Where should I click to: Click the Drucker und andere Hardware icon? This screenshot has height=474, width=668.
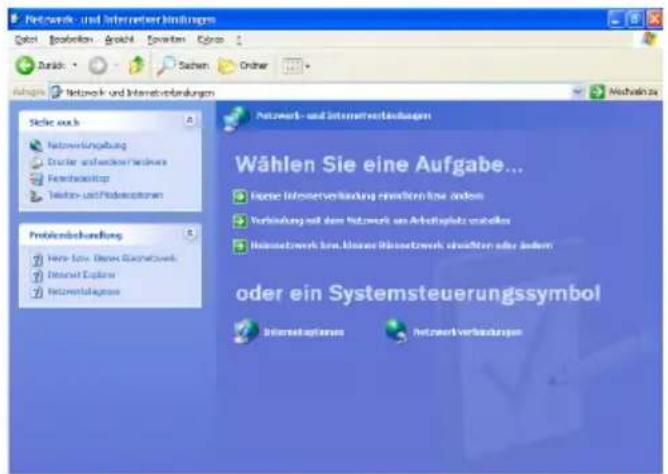(36, 162)
